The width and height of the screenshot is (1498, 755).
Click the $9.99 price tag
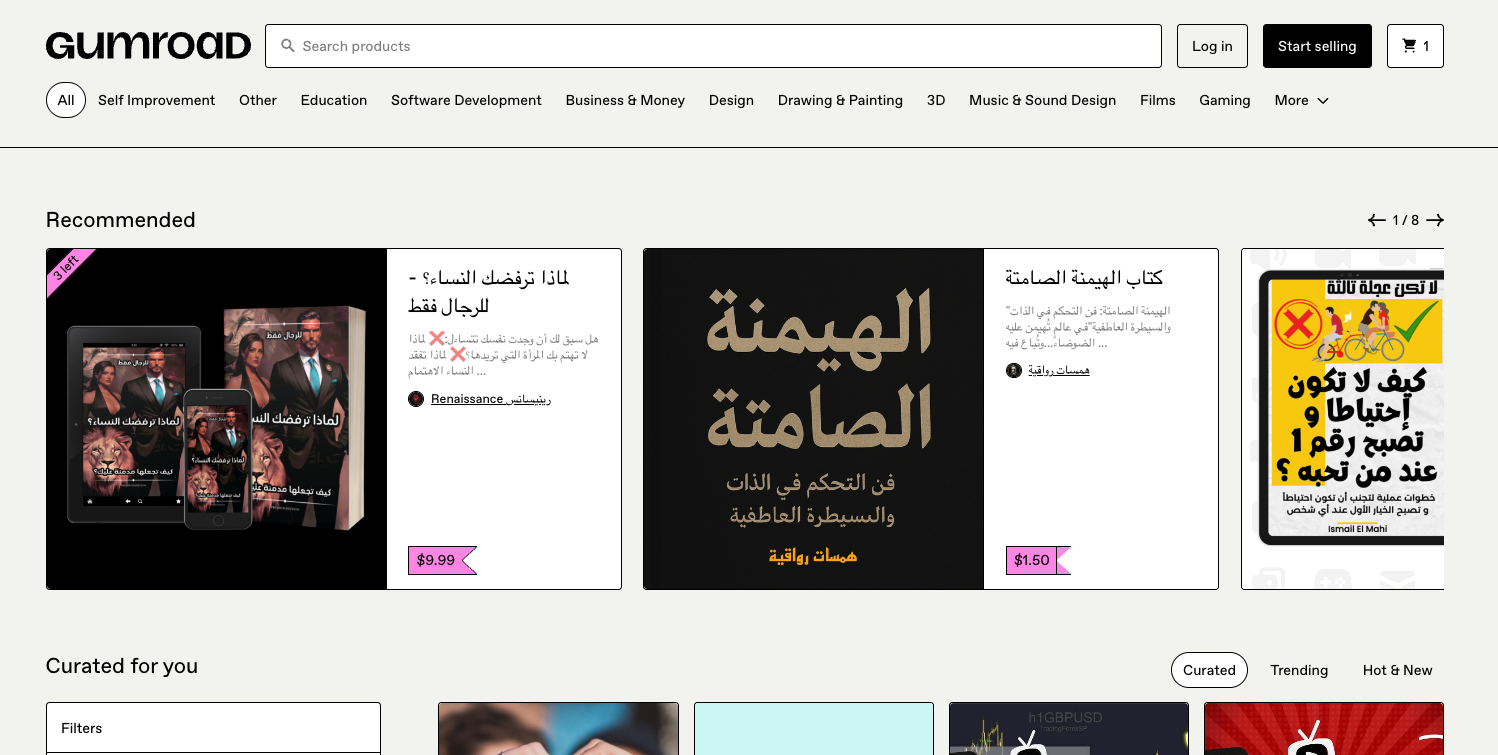436,560
